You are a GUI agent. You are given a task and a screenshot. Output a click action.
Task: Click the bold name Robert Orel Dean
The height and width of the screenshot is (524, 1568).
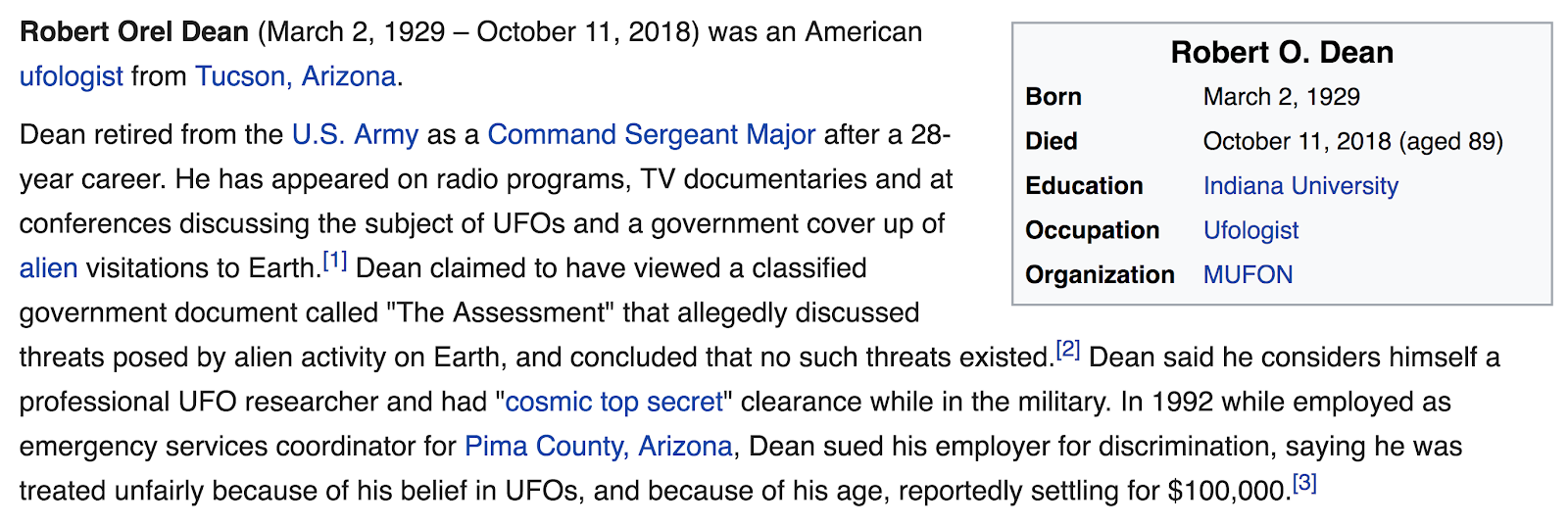(x=134, y=32)
